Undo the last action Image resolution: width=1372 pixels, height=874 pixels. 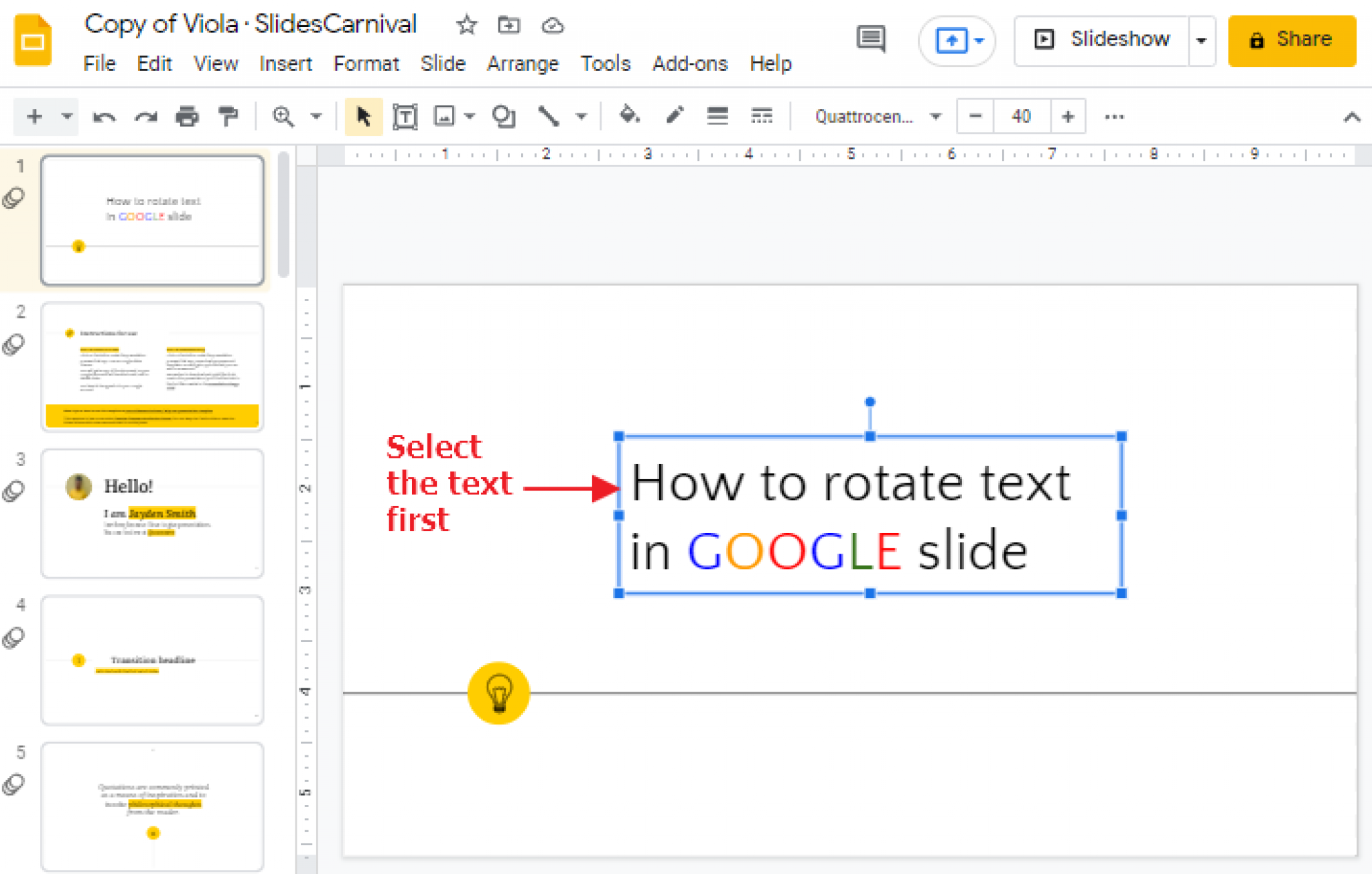(x=104, y=117)
